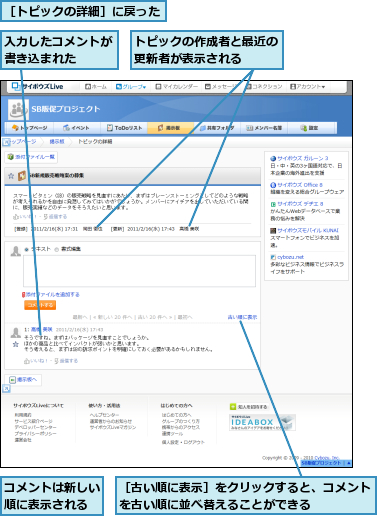Open commenter 高橋 美咲 profile link
Image resolution: width=377 pixels, height=516 pixels.
click(x=42, y=329)
